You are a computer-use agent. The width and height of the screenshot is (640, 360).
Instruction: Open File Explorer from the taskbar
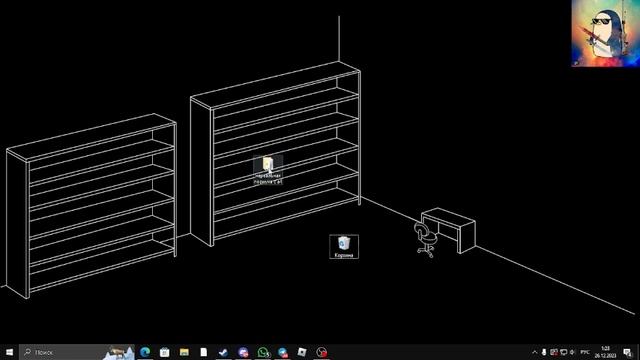(184, 352)
